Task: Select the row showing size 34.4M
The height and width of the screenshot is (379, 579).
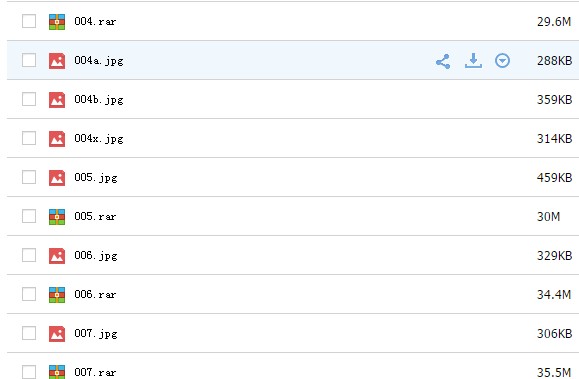Action: tap(293, 294)
